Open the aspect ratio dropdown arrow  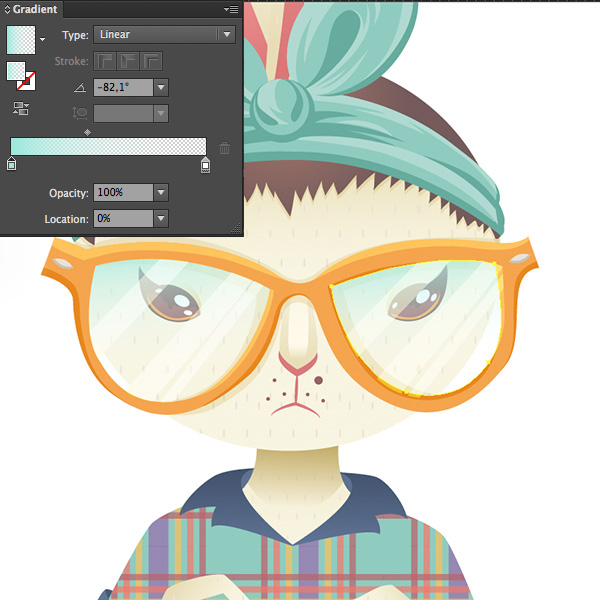[161, 114]
